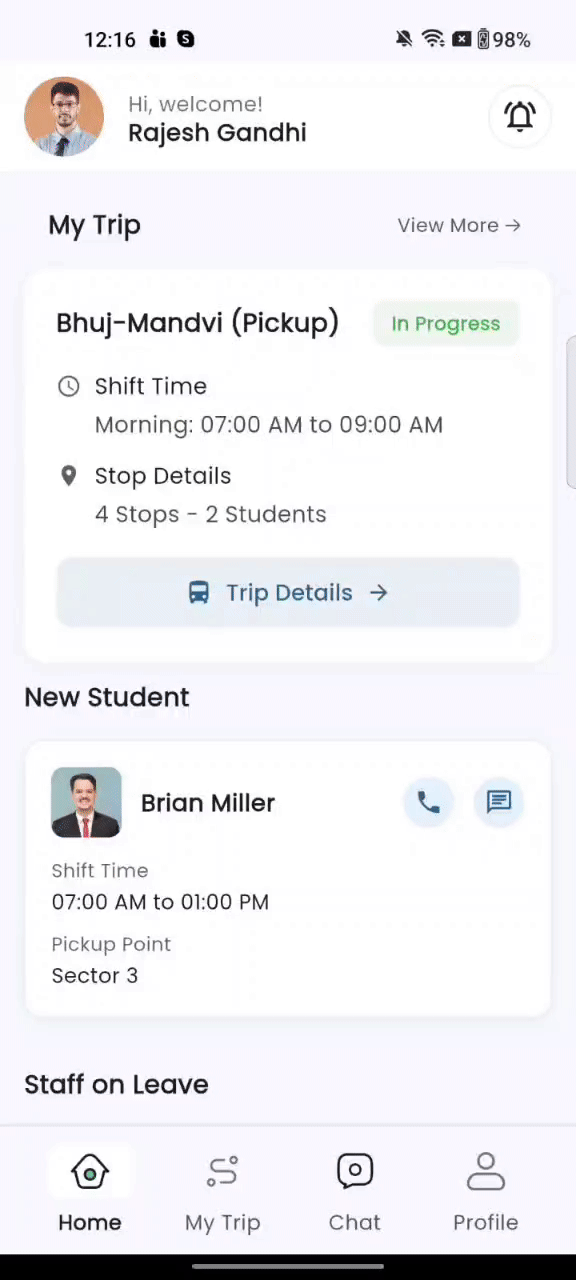Call Brian Miller using the phone icon
This screenshot has width=576, height=1280.
point(428,802)
